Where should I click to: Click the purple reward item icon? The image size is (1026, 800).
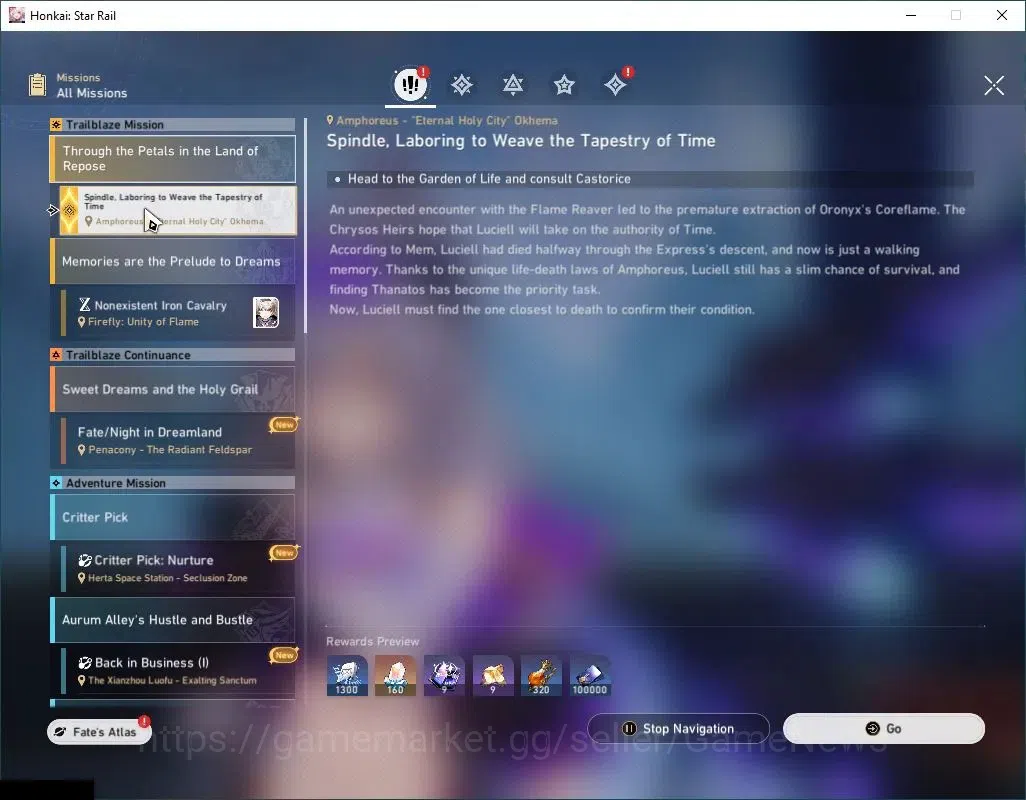[444, 675]
